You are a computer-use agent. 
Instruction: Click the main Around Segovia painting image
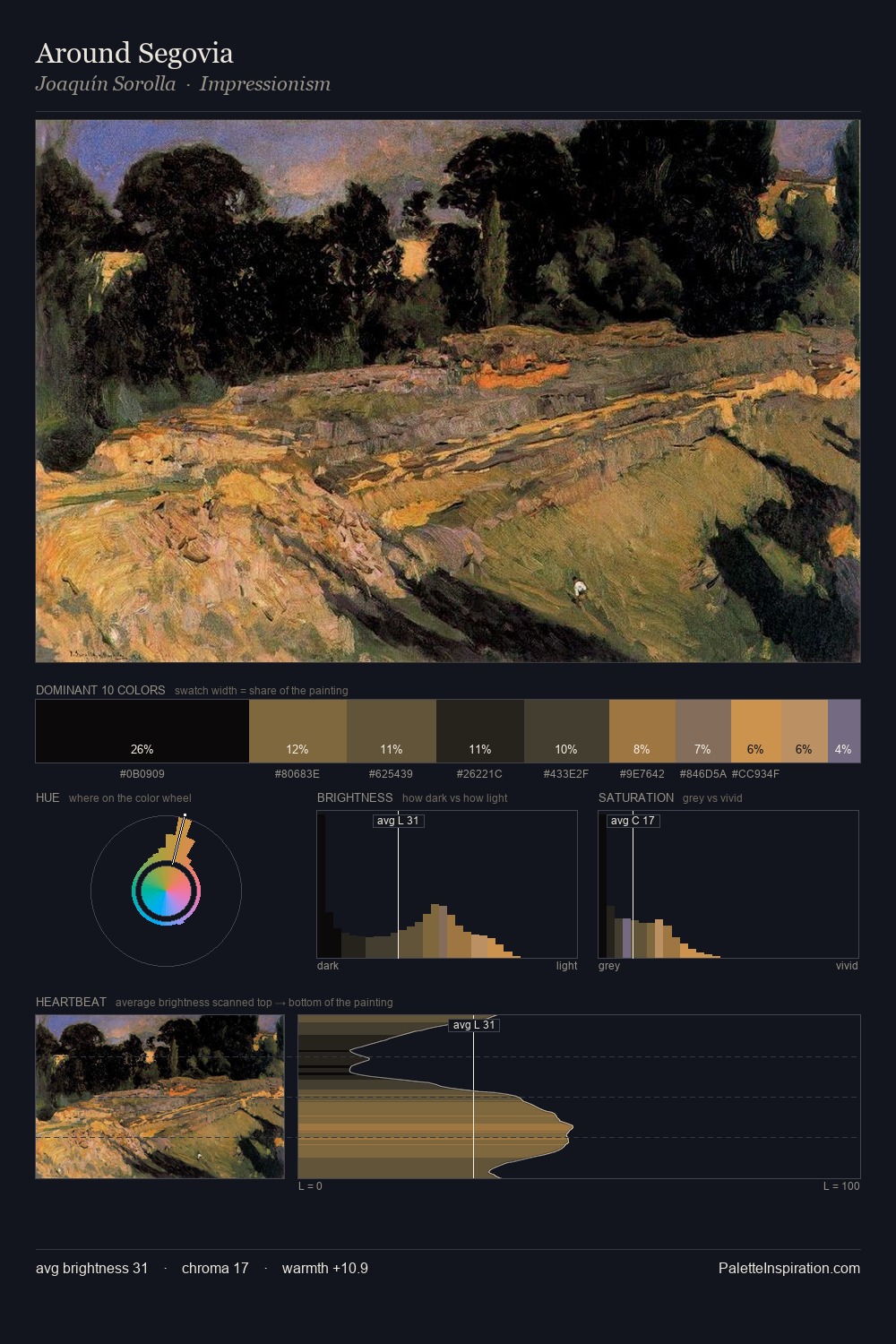pos(448,392)
